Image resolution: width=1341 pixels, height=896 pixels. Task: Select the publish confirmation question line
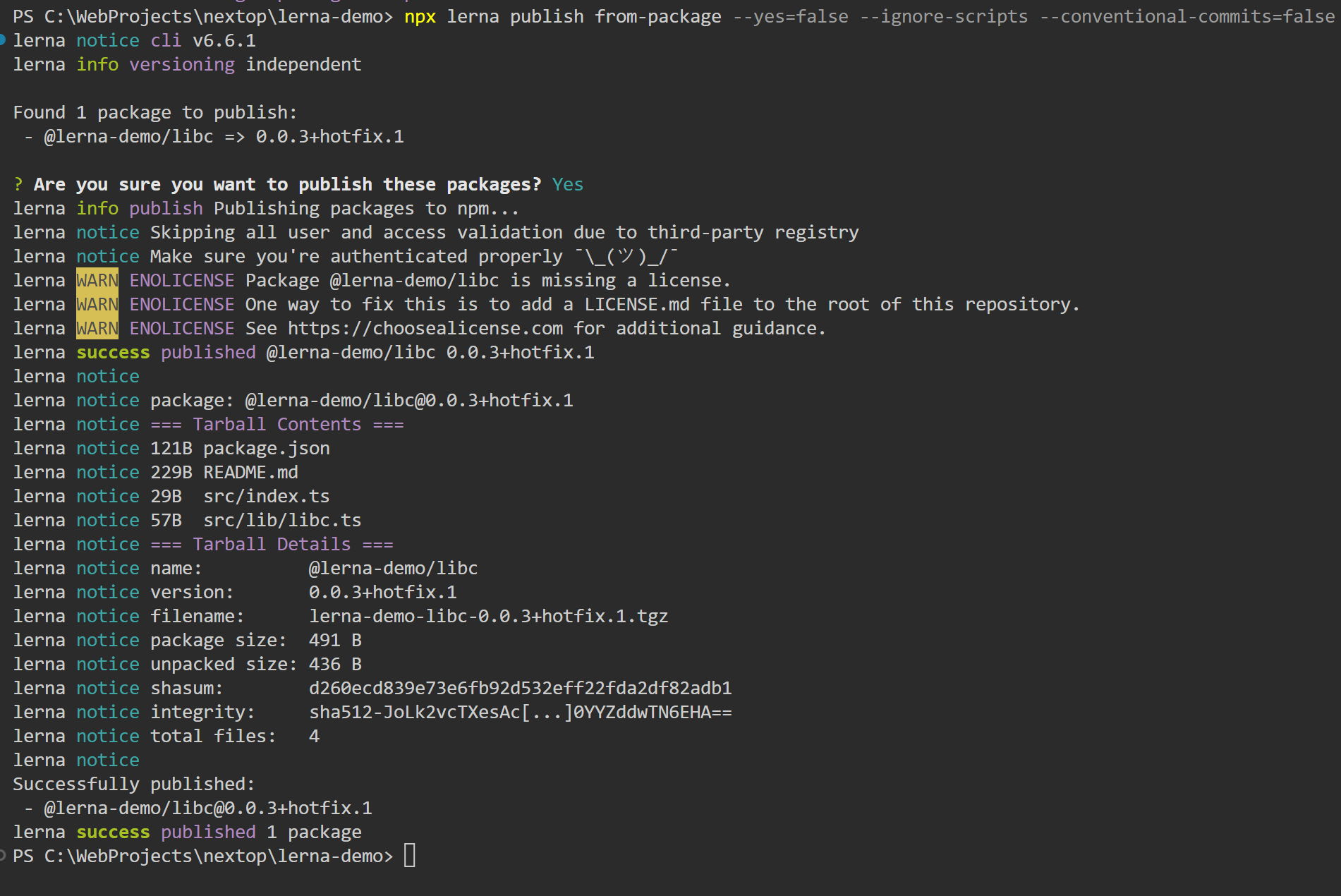pos(278,183)
